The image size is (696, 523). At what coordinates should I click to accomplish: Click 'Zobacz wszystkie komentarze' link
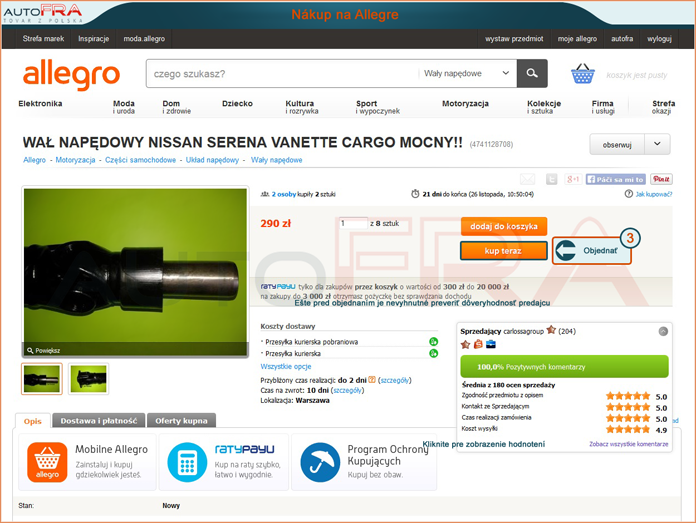click(629, 444)
